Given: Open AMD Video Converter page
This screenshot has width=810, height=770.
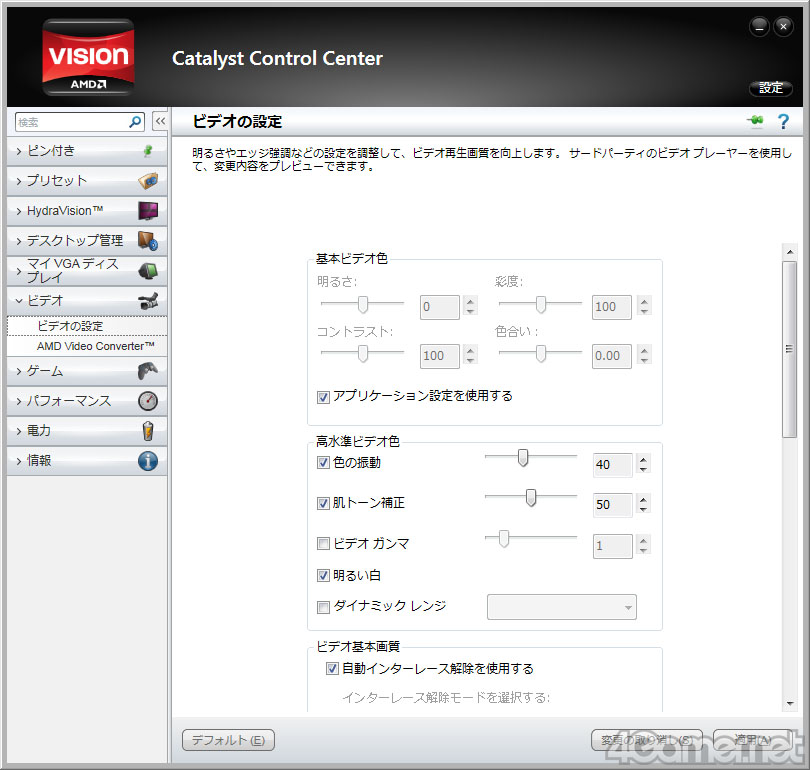Looking at the screenshot, I should [x=87, y=346].
